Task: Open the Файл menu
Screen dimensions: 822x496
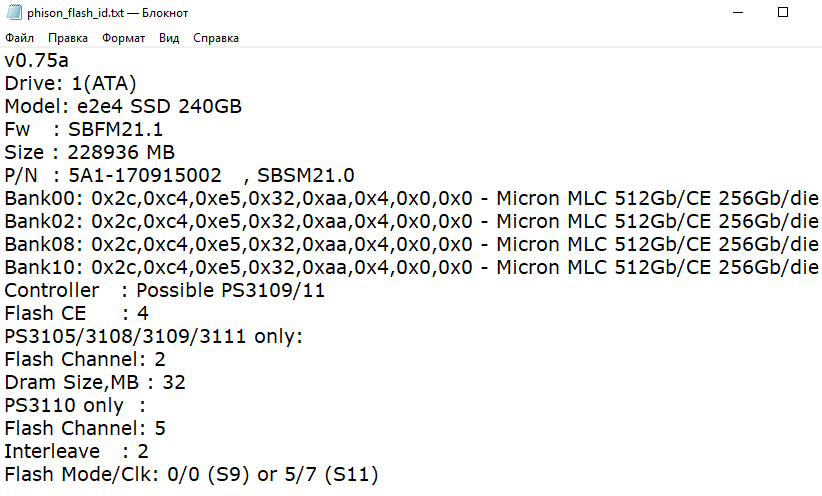Action: tap(19, 38)
